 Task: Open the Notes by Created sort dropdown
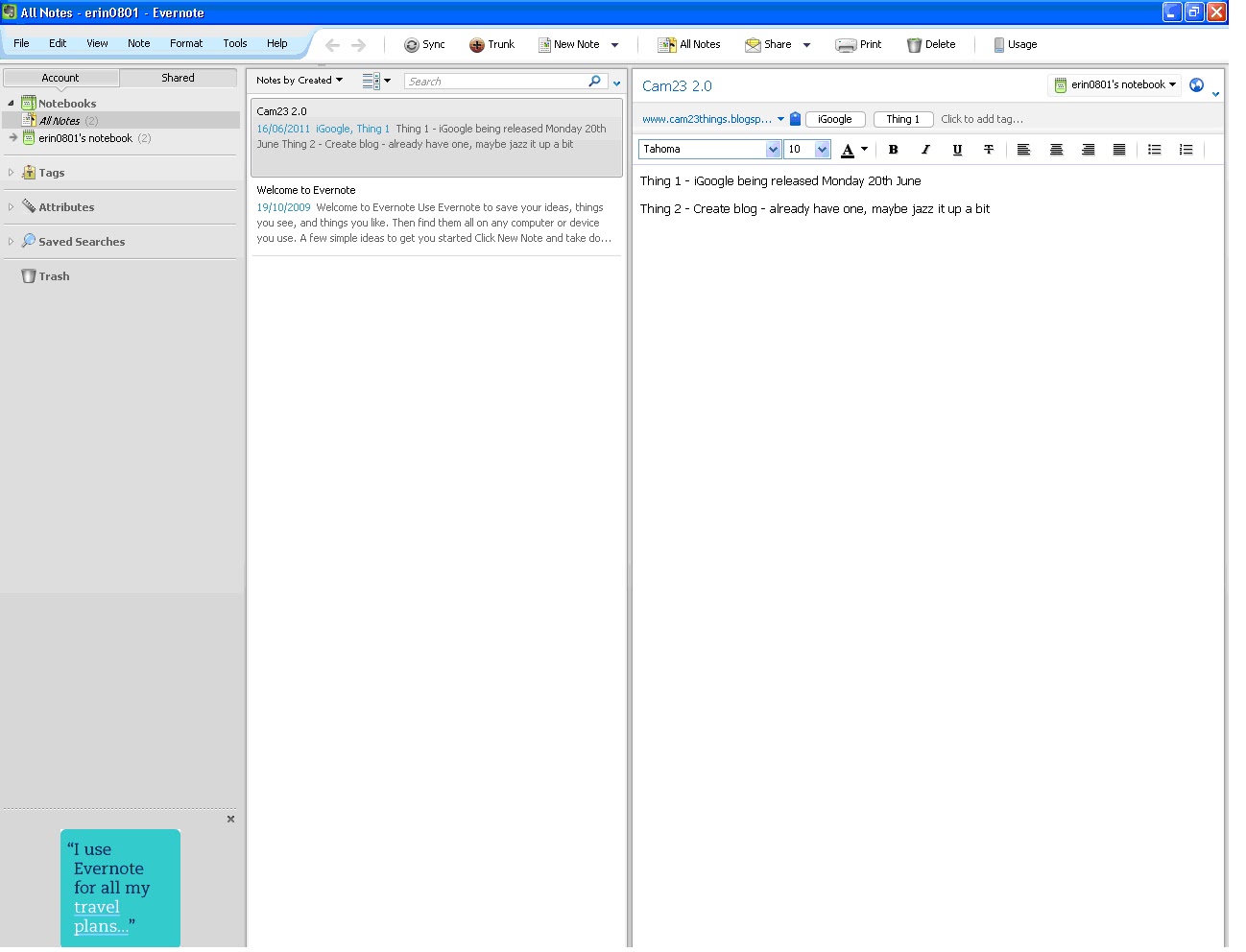coord(300,81)
